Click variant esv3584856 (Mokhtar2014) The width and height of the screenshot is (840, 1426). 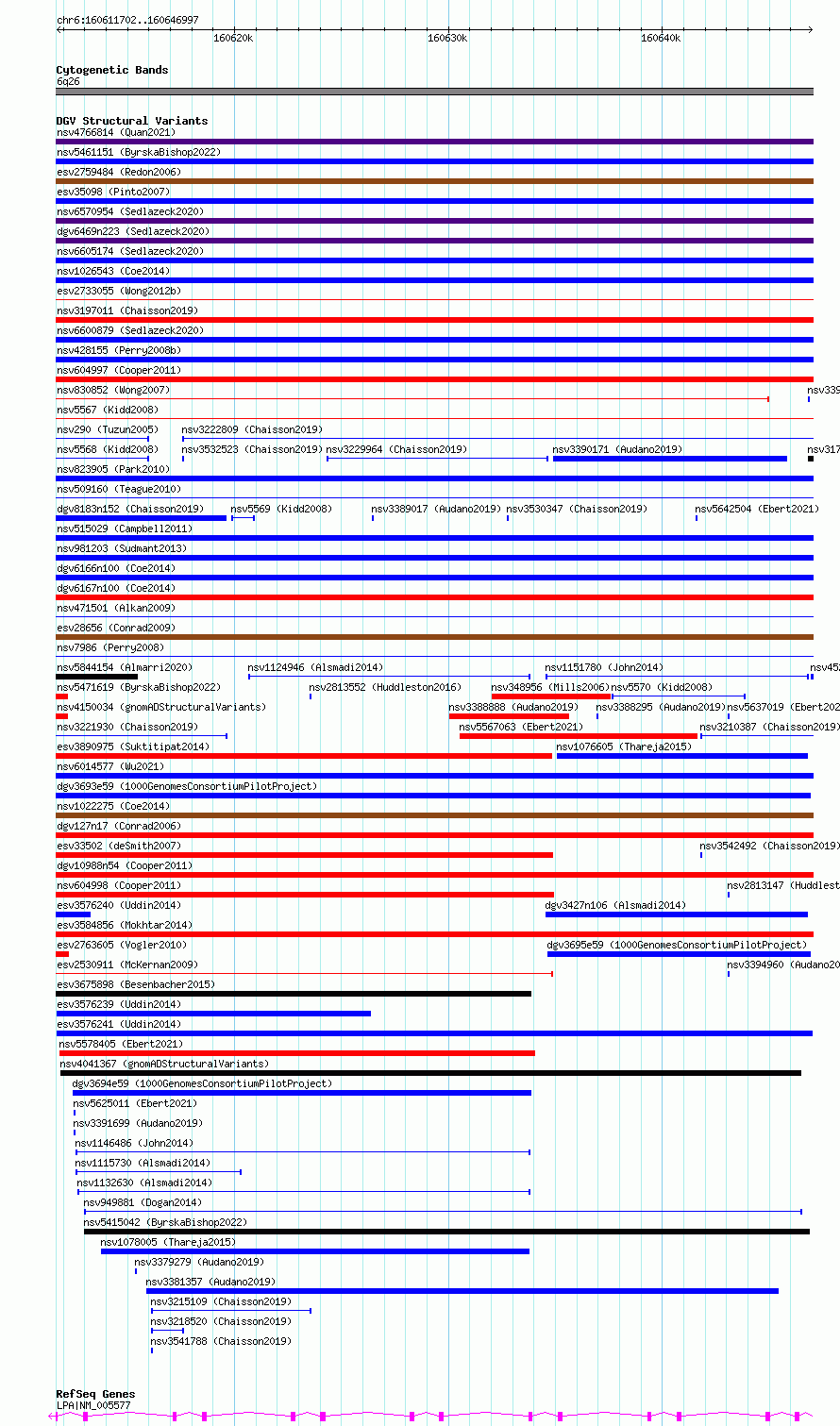click(124, 925)
